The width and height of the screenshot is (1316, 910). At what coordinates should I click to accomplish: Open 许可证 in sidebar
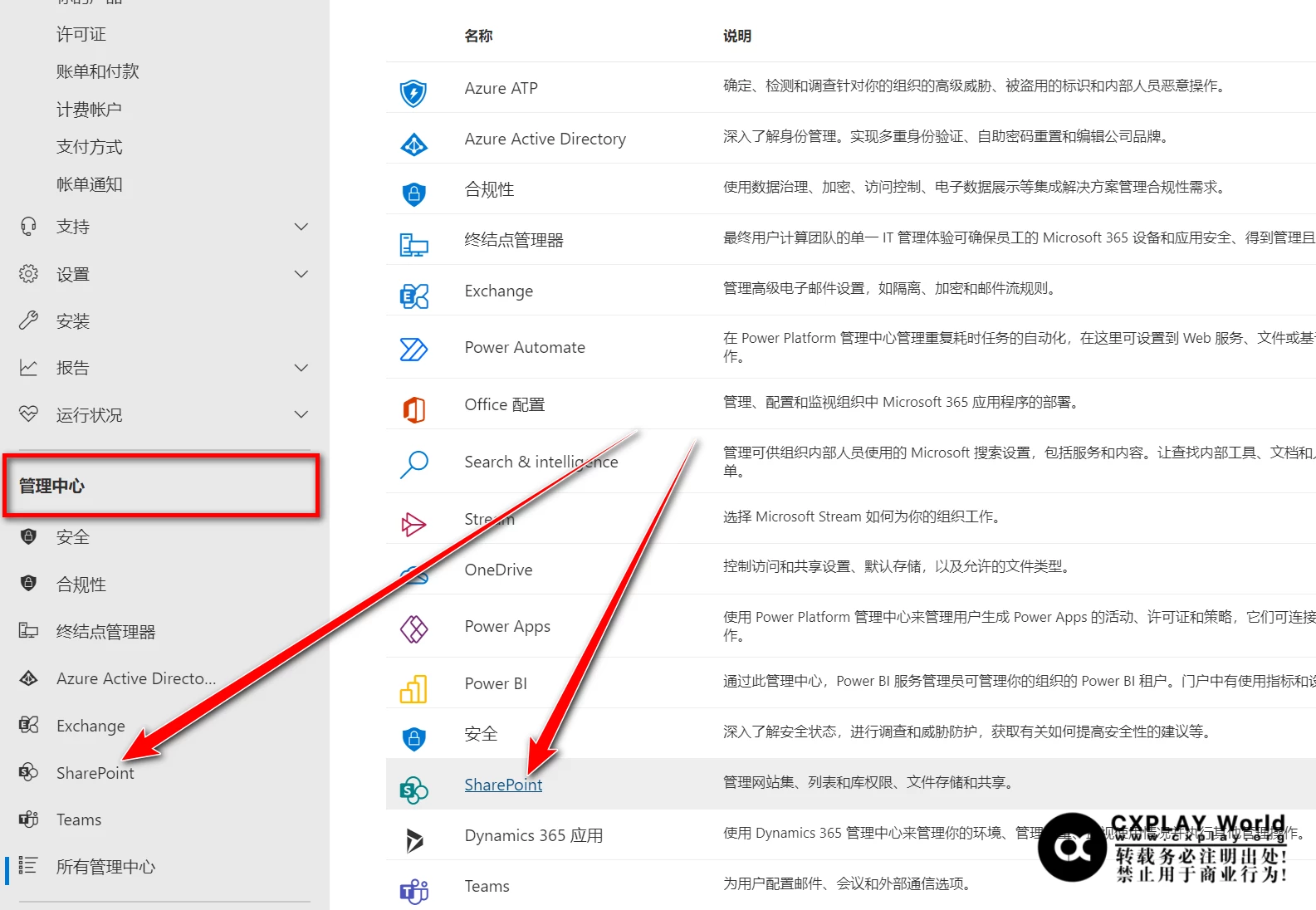(x=81, y=34)
